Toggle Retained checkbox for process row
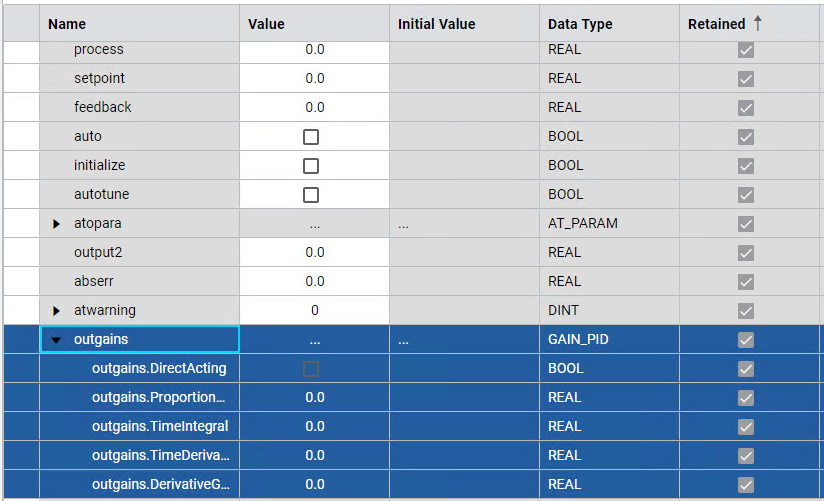 pyautogui.click(x=745, y=50)
